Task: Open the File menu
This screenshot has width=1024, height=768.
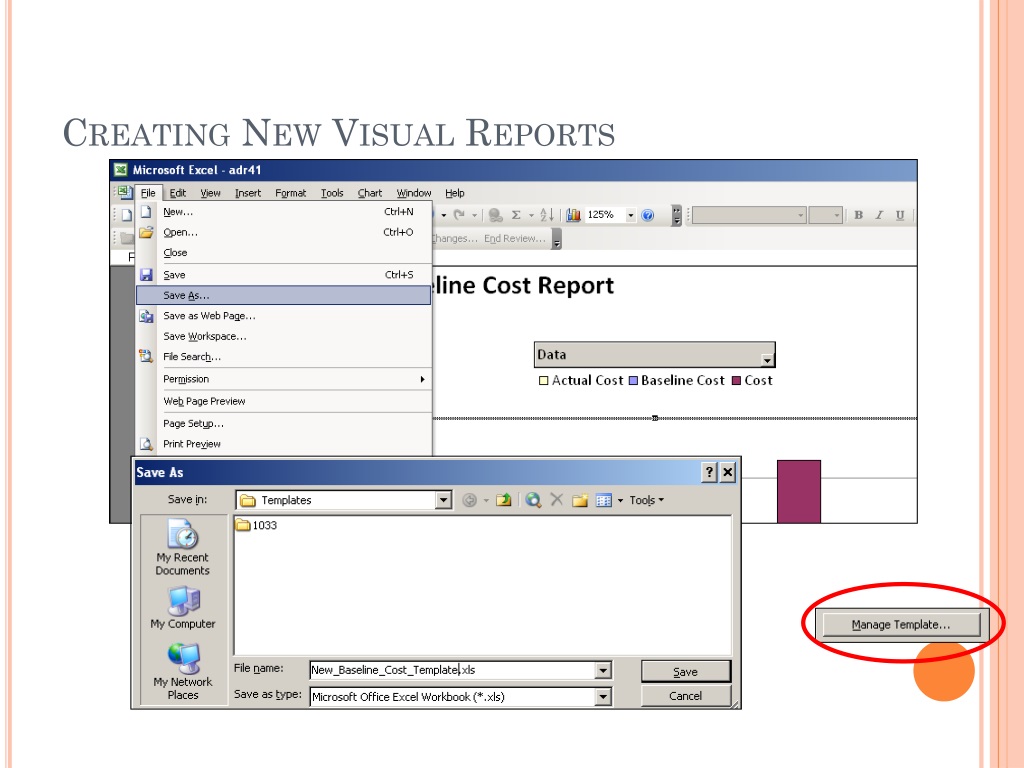Action: [148, 193]
